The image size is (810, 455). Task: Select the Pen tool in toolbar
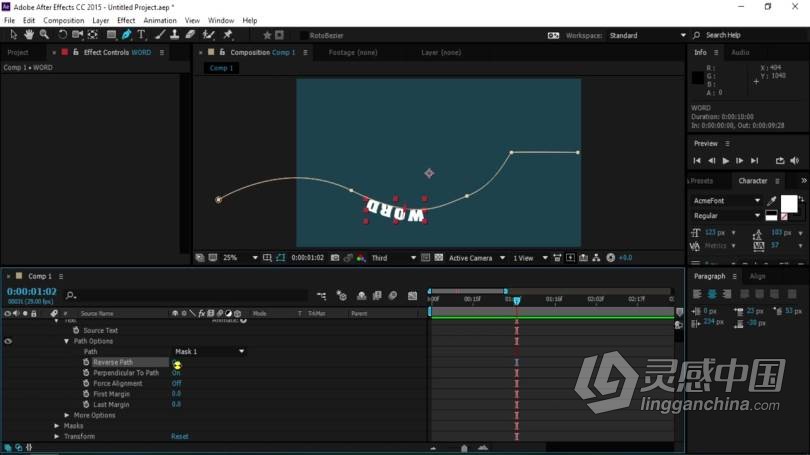(x=126, y=35)
